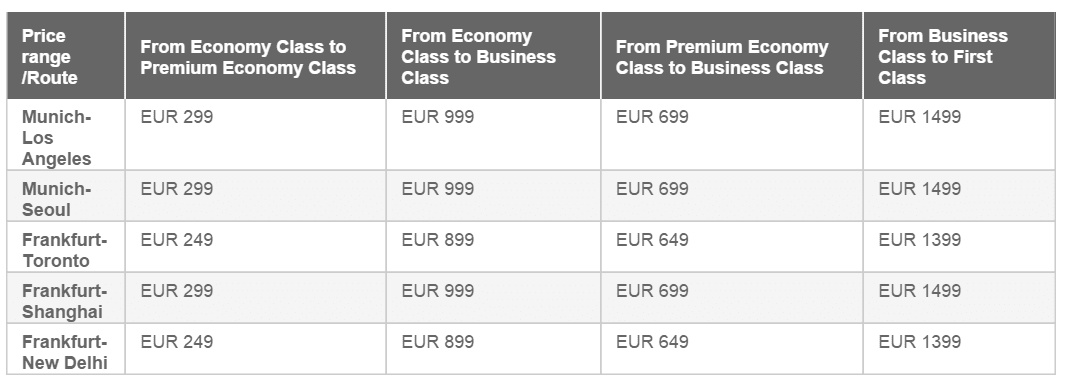Select EUR 999 price in Frankfurt-Shanghai row
Viewport: 1072px width, 391px height.
pos(438,291)
